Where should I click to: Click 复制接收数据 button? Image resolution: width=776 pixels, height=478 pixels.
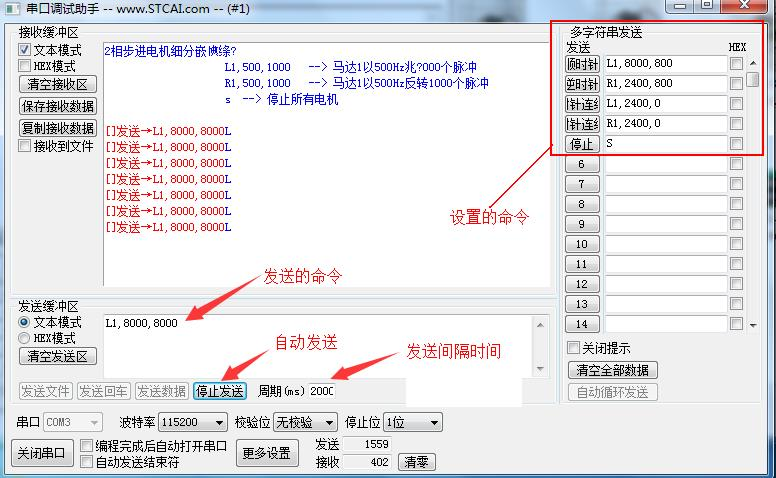tap(58, 128)
